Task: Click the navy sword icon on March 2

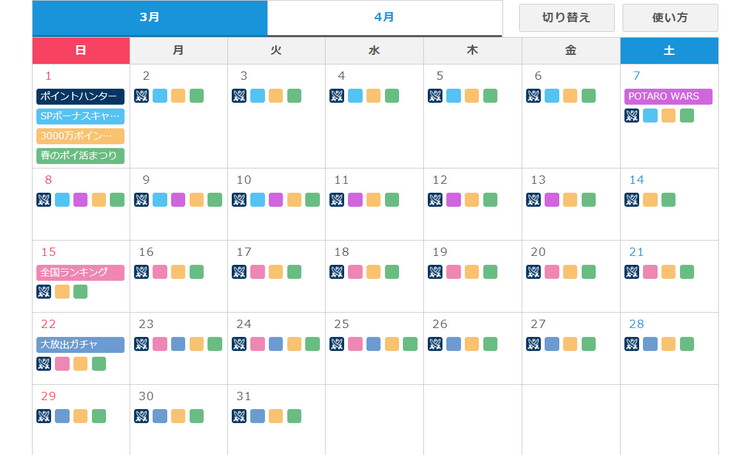Action: [142, 96]
